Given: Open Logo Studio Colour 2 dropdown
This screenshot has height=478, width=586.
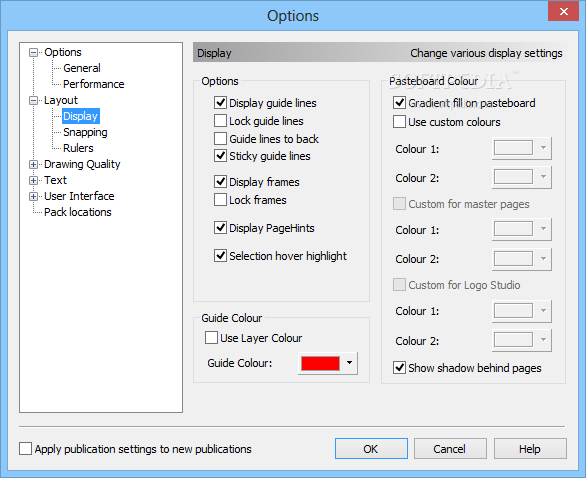Looking at the screenshot, I should [x=543, y=340].
